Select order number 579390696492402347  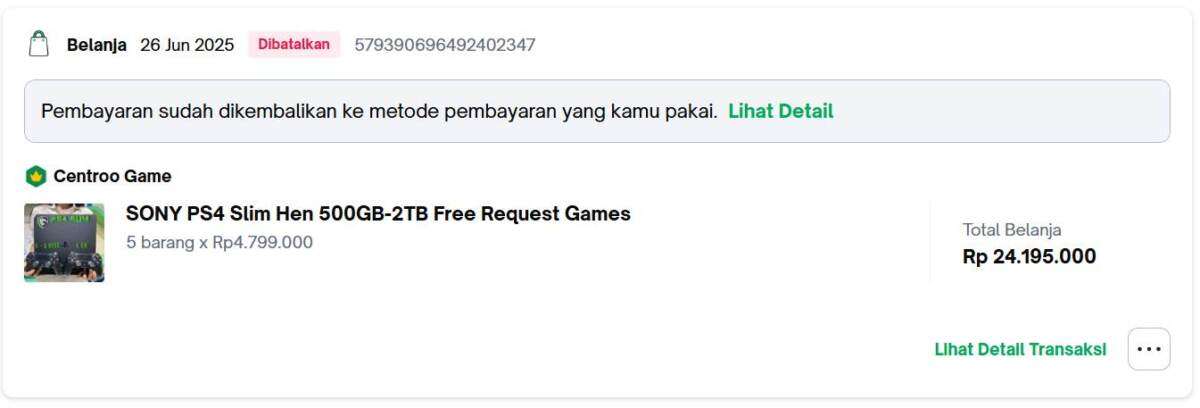point(445,45)
